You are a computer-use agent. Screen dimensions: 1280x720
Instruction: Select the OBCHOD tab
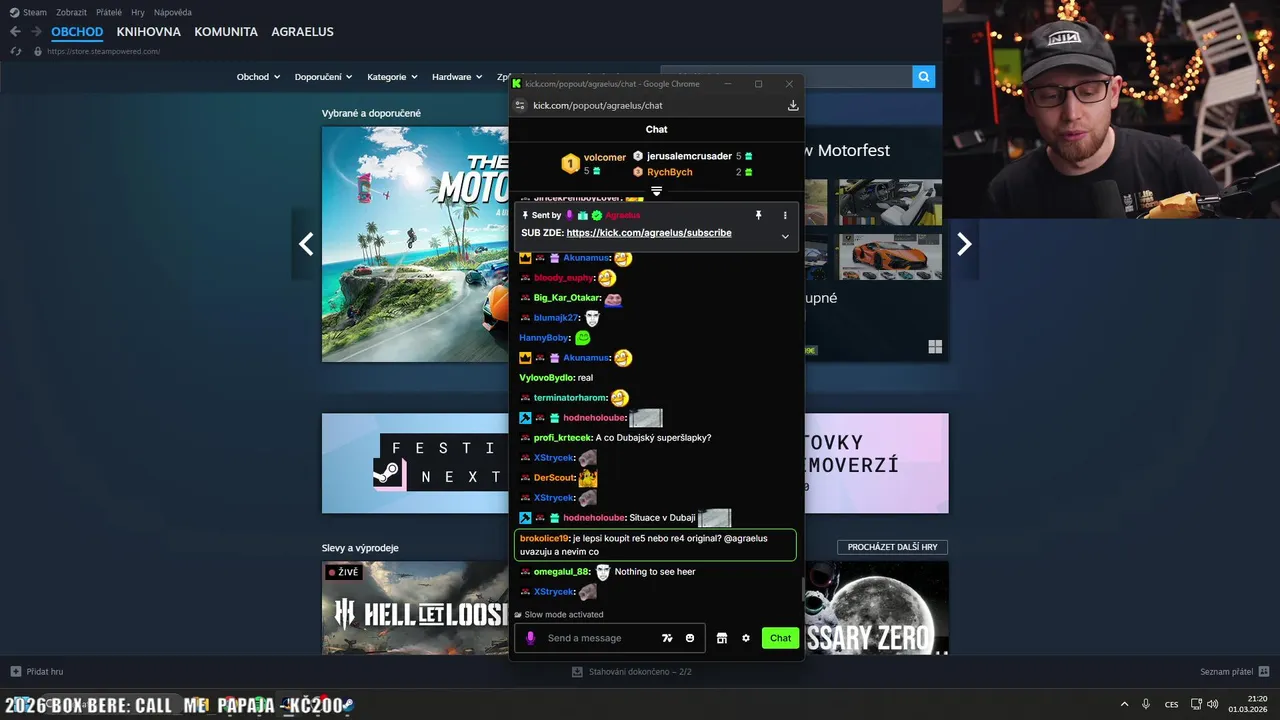[x=77, y=32]
